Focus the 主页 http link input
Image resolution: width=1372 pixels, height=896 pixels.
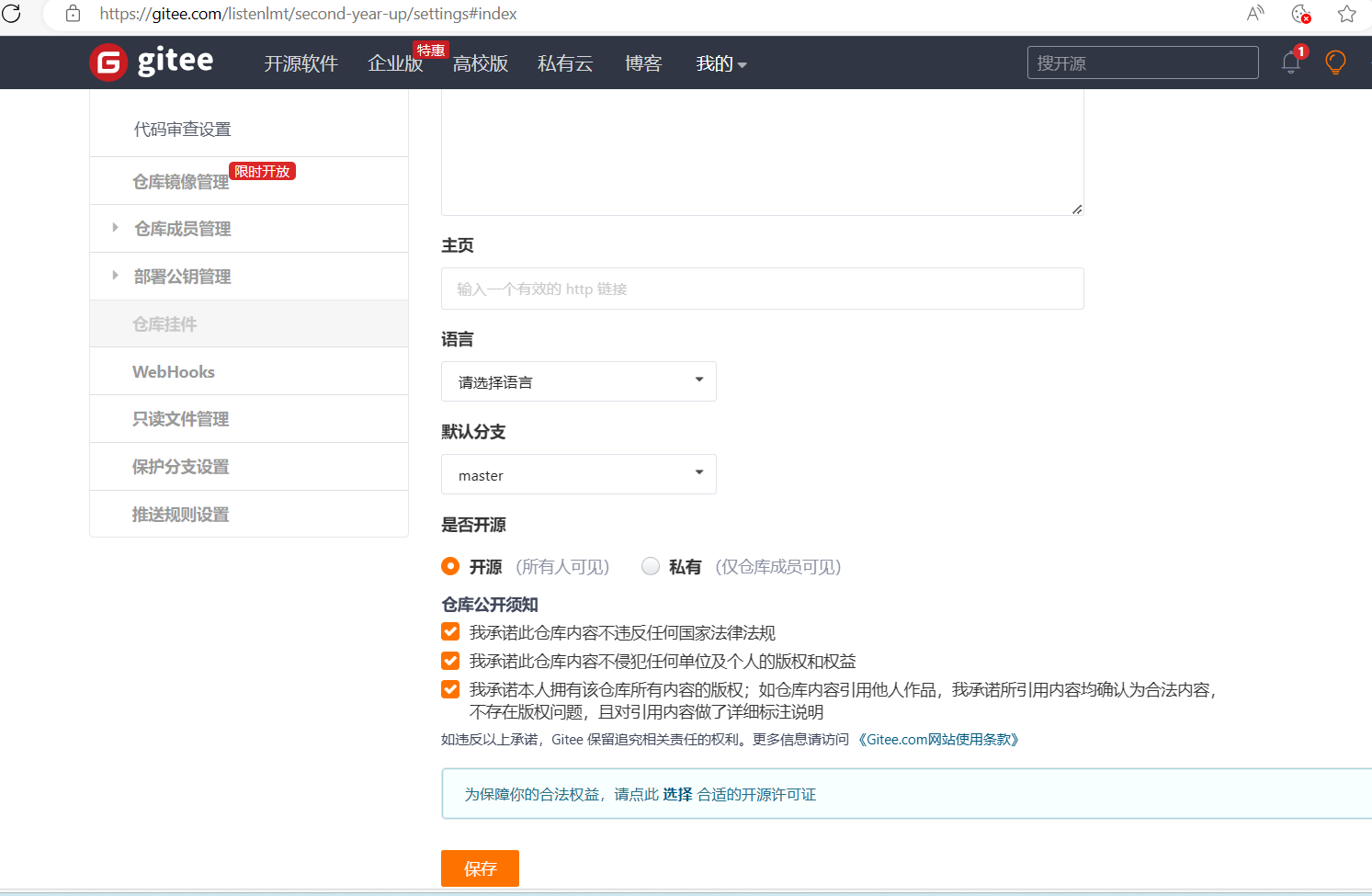point(763,289)
